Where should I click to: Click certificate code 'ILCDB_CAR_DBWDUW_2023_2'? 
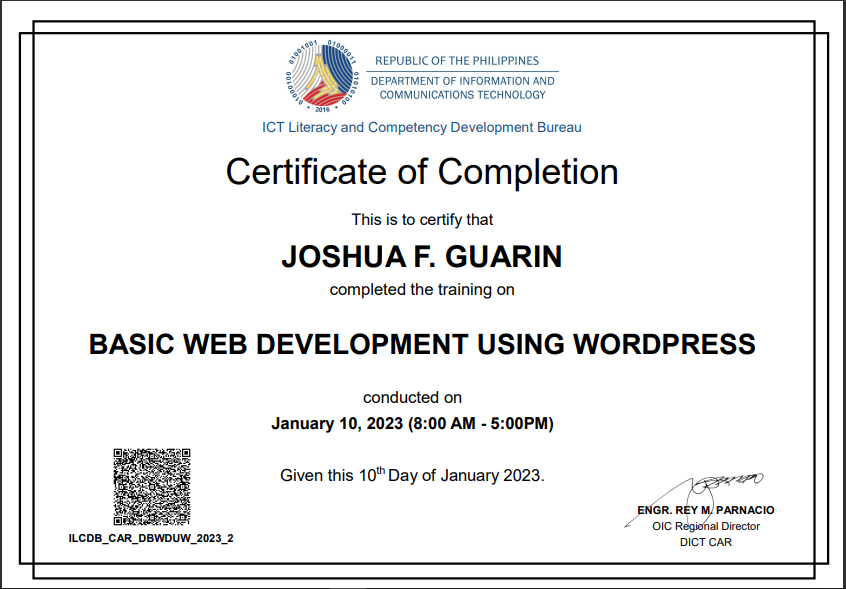click(151, 538)
